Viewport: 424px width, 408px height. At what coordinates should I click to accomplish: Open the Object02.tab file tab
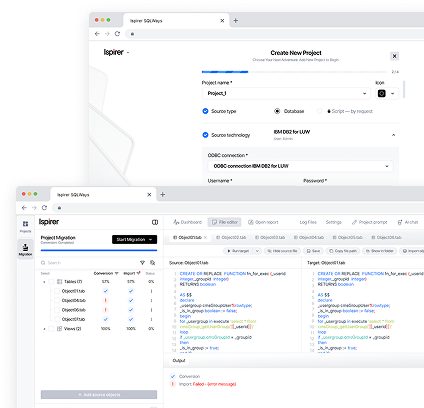pos(231,237)
